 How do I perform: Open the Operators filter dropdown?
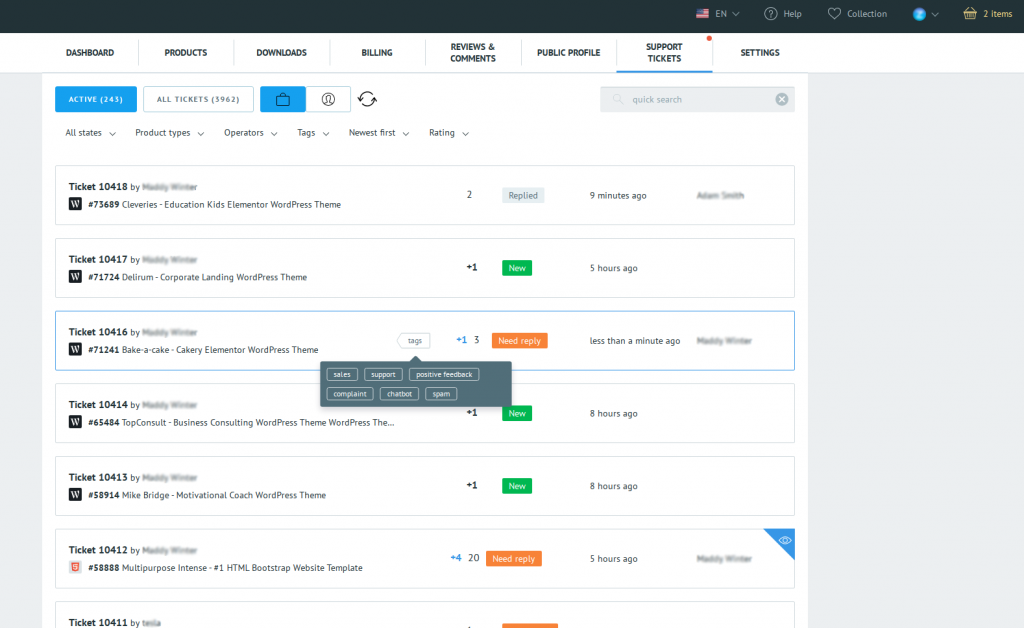[x=250, y=133]
